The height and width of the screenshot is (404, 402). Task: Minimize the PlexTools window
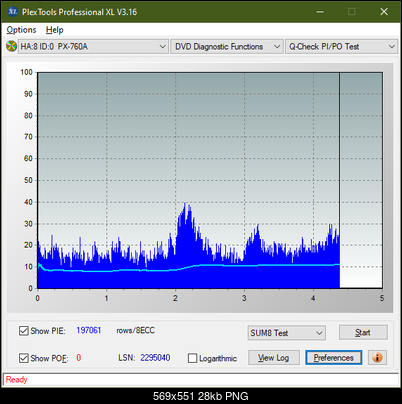[x=320, y=12]
